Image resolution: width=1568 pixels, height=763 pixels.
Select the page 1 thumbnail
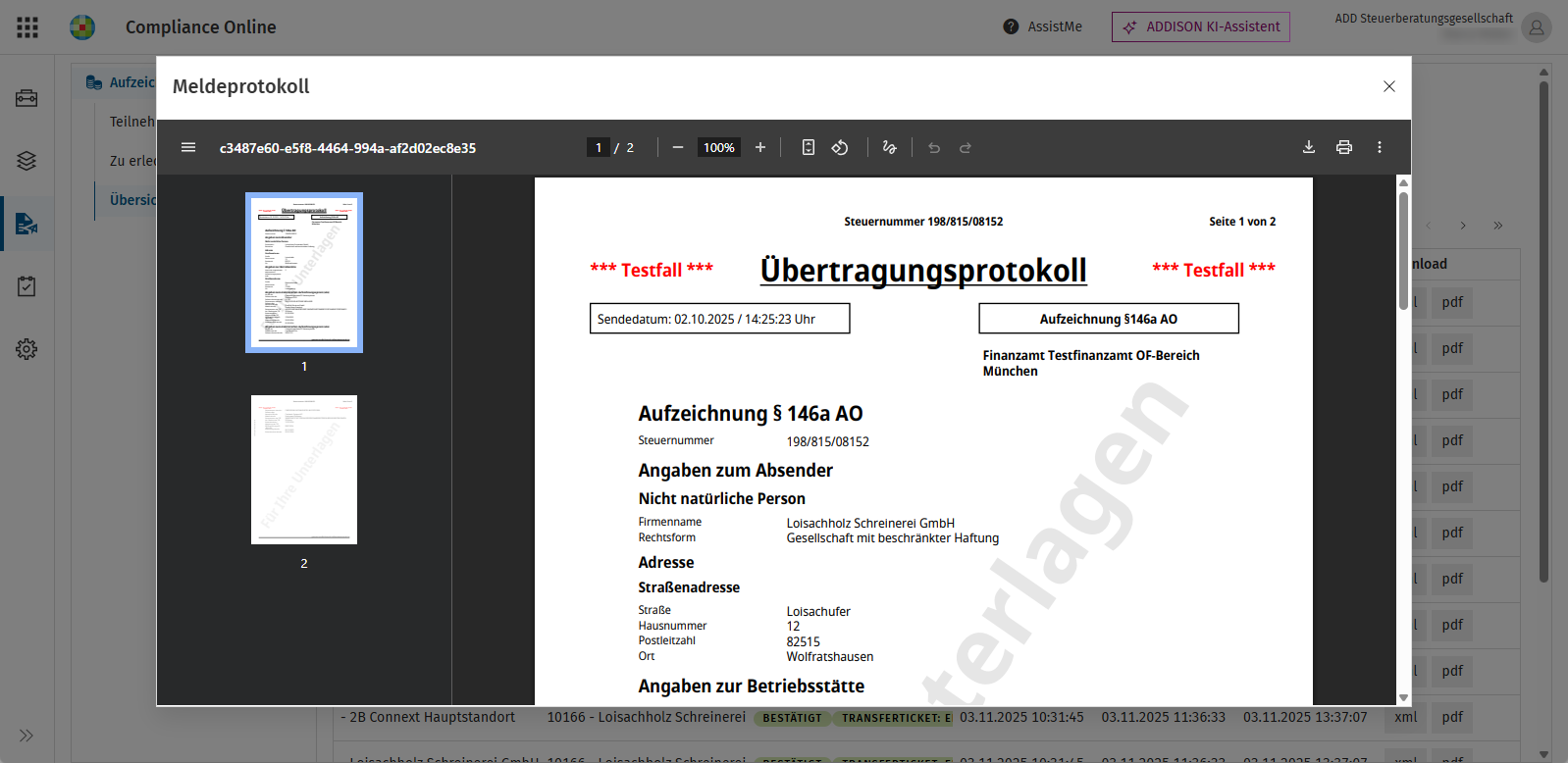(x=304, y=273)
